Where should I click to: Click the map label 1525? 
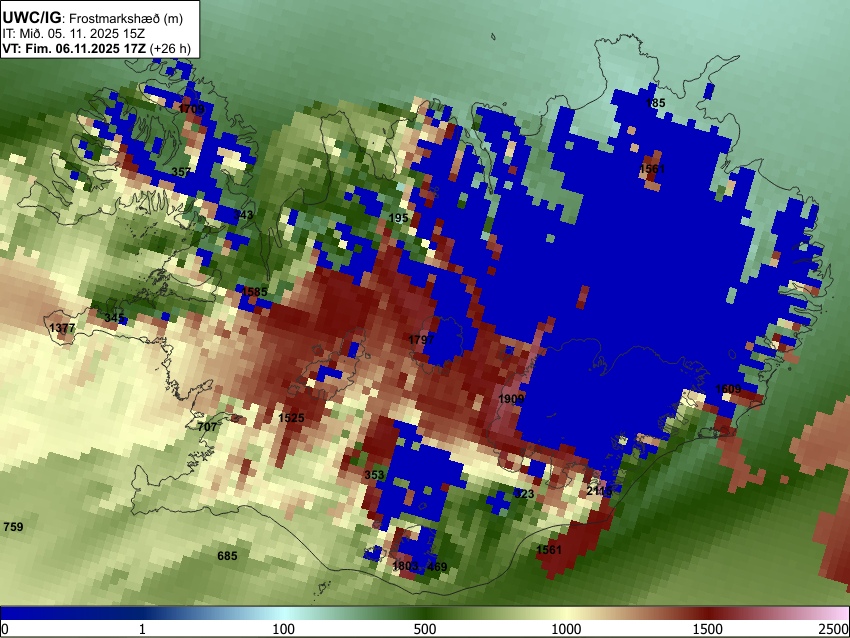tap(291, 418)
